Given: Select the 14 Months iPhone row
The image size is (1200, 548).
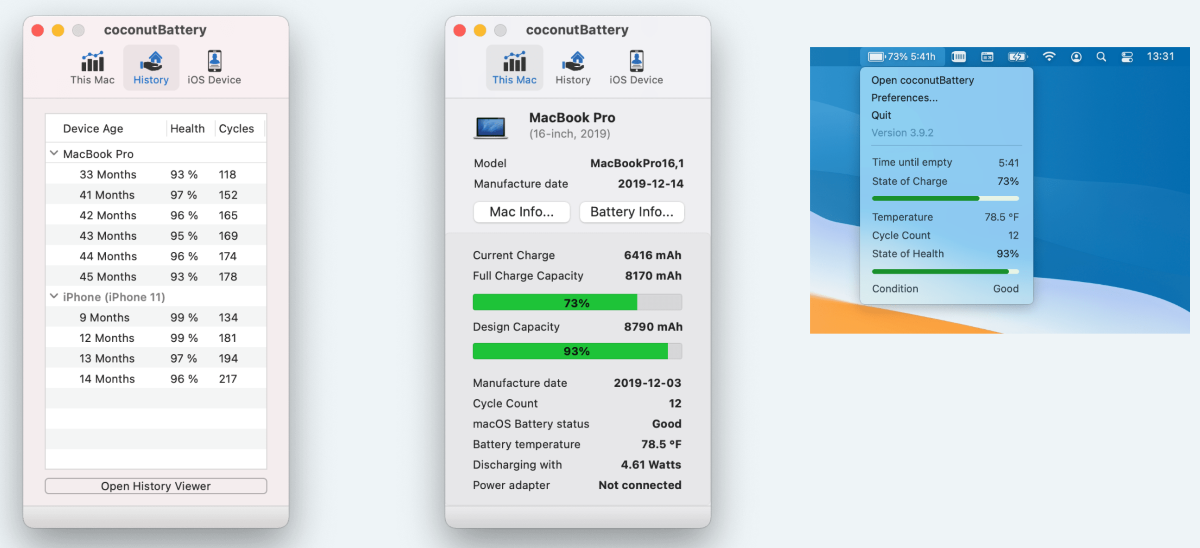Looking at the screenshot, I should 156,379.
